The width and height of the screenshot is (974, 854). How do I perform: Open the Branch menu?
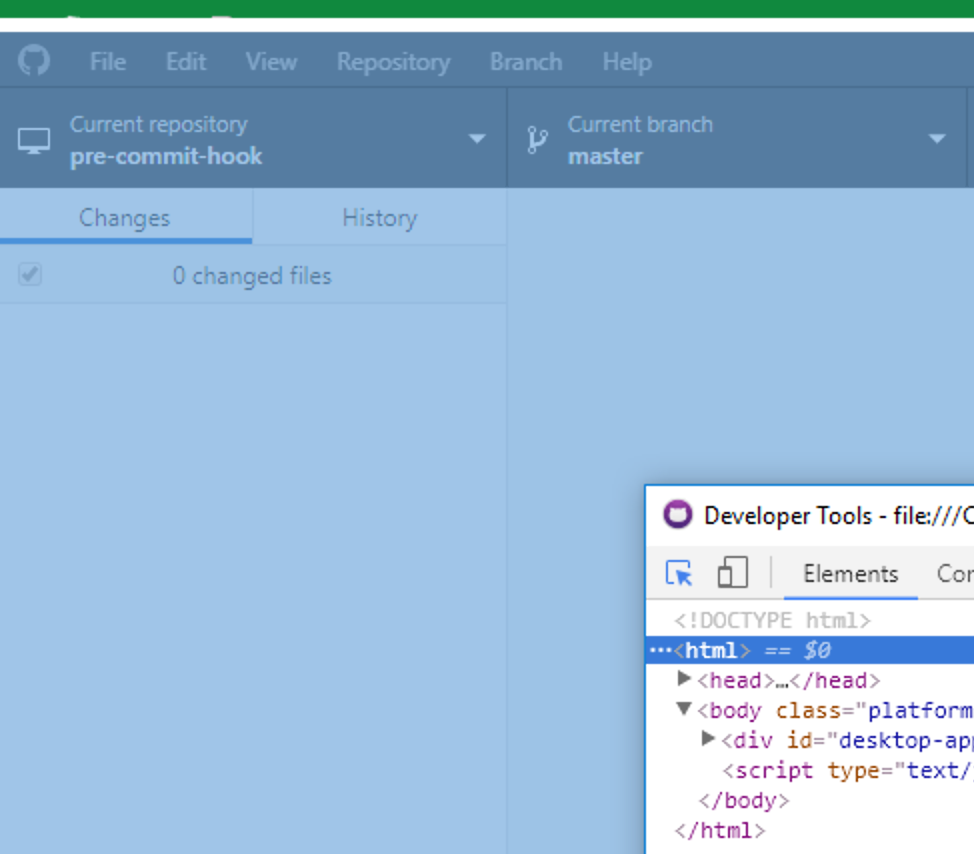526,61
